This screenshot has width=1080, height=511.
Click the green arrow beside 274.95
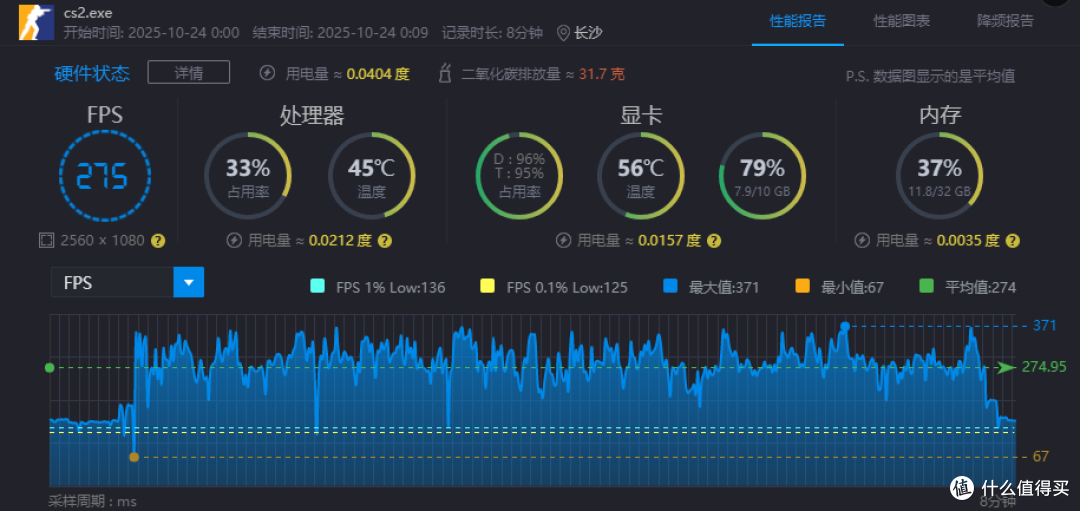coord(1007,368)
